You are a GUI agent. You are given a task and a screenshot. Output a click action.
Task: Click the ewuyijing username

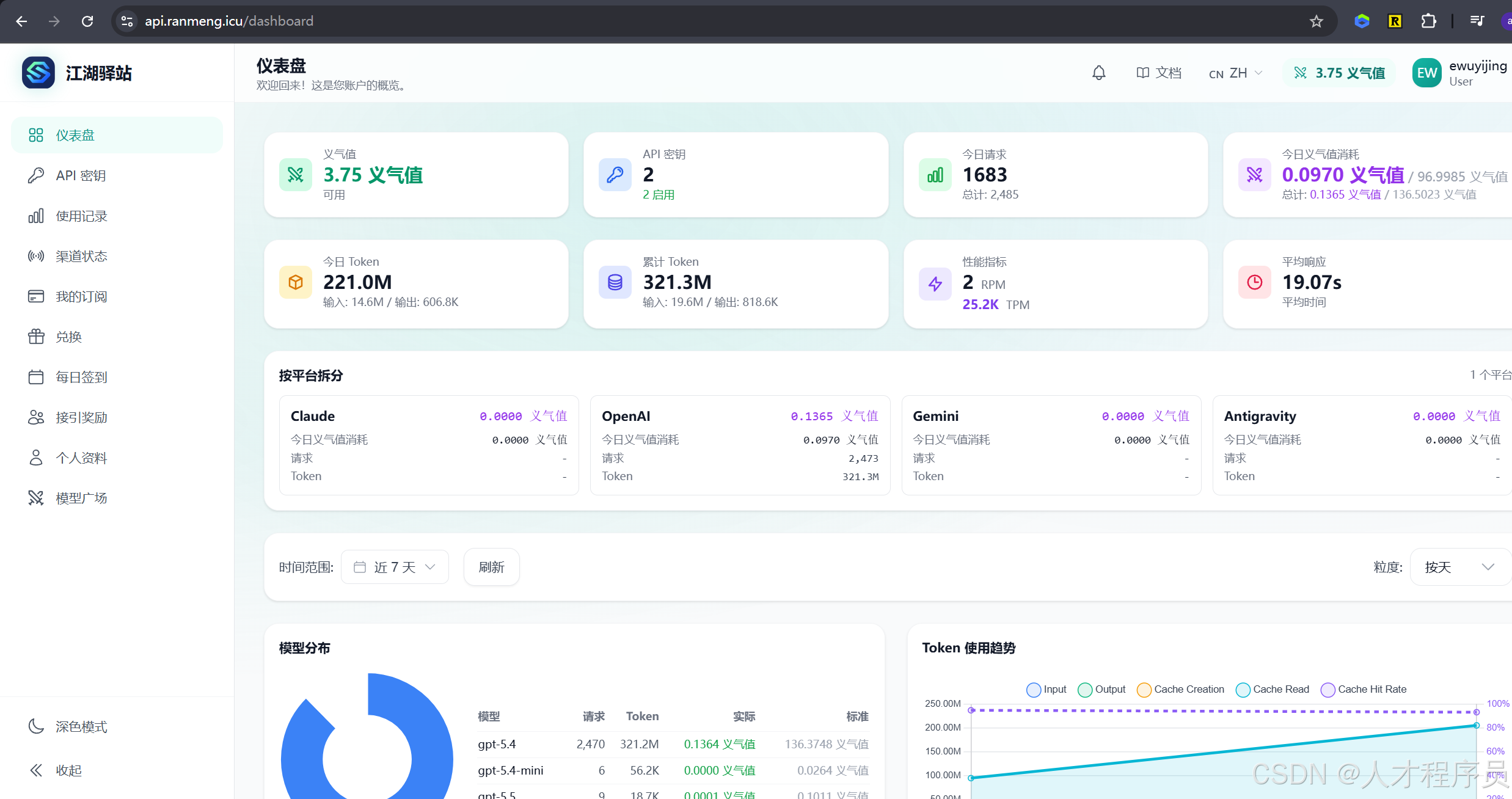[x=1478, y=66]
